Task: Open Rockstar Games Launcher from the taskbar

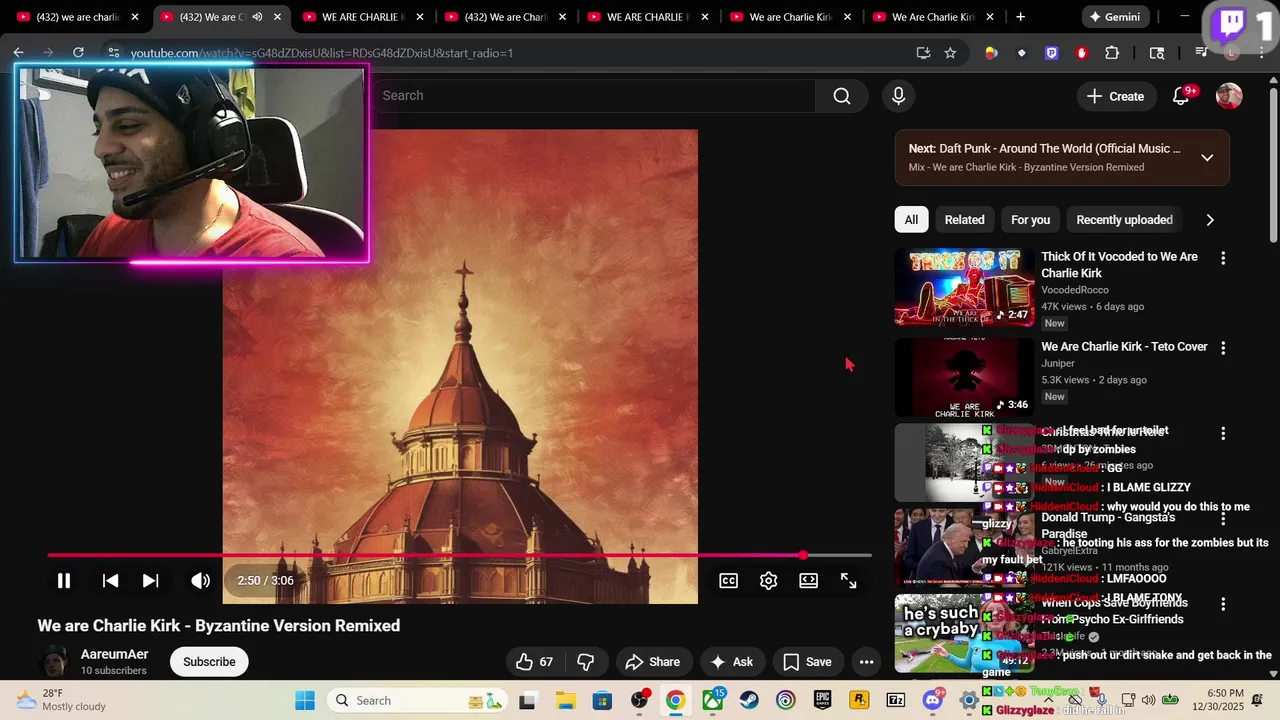Action: pyautogui.click(x=859, y=700)
